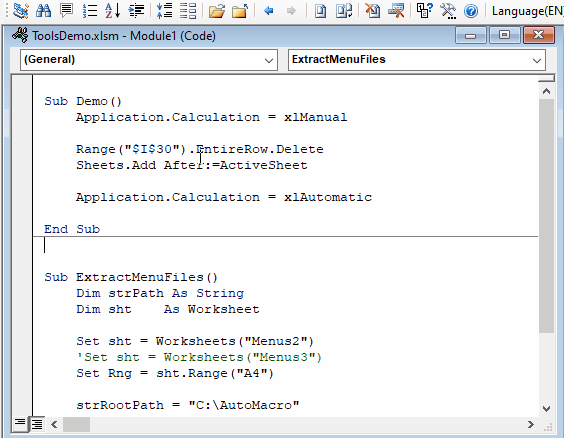Click on the Sub Demo() code line
Screen dimensions: 564x438
(83, 101)
